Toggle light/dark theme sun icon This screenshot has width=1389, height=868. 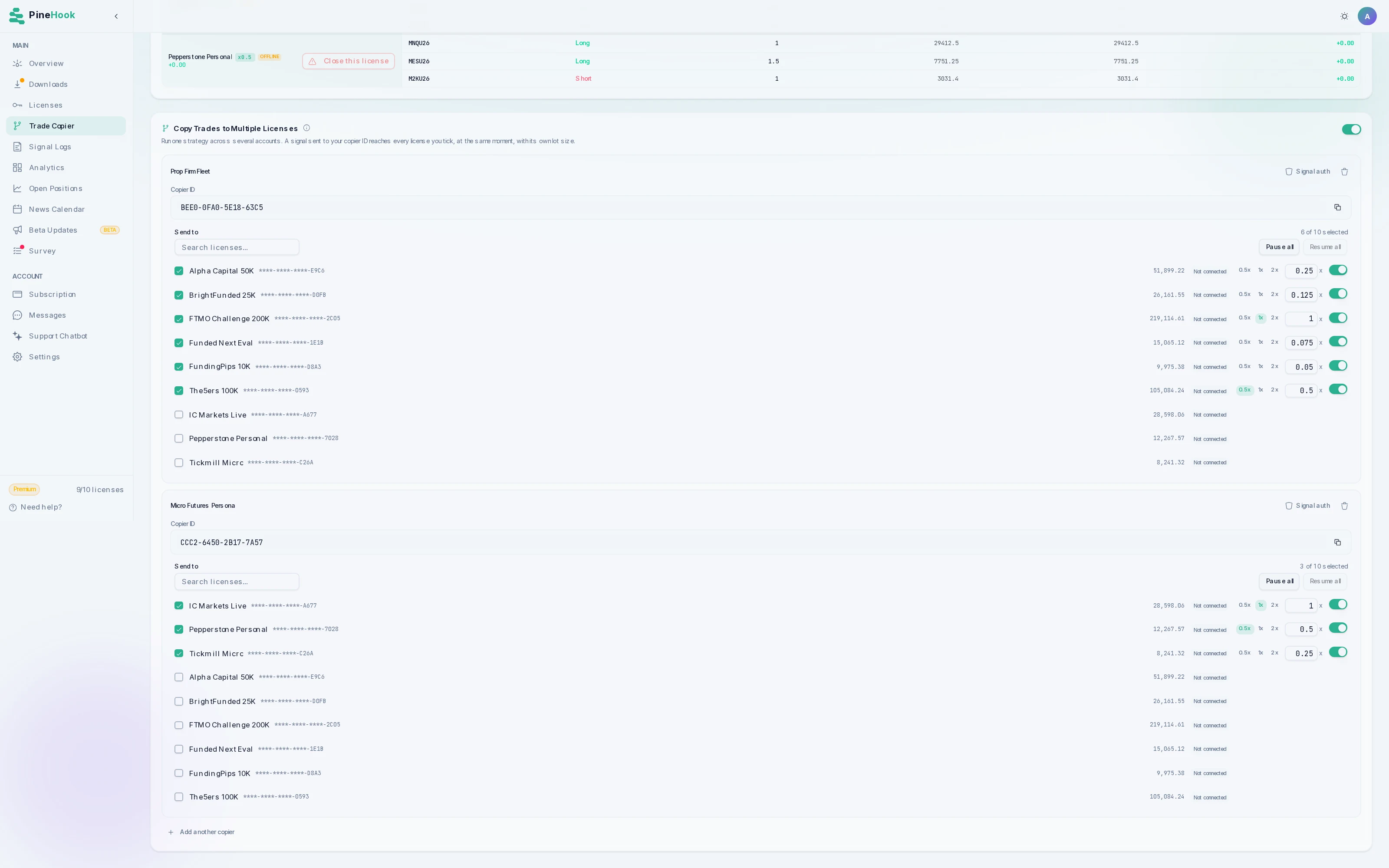(x=1344, y=16)
